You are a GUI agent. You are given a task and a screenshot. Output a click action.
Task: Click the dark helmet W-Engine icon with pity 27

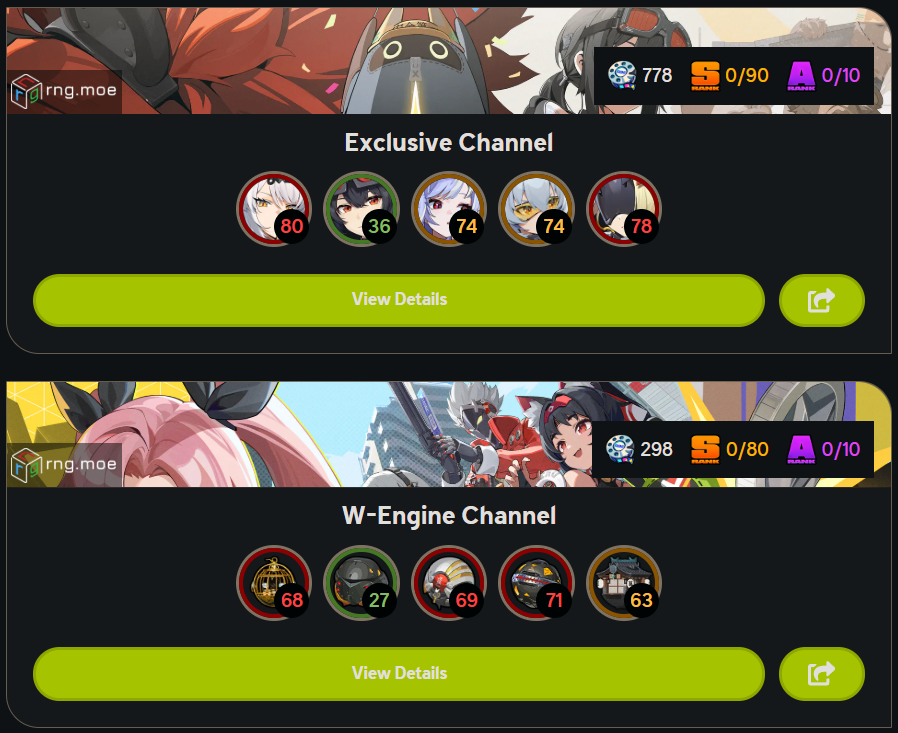click(x=361, y=583)
